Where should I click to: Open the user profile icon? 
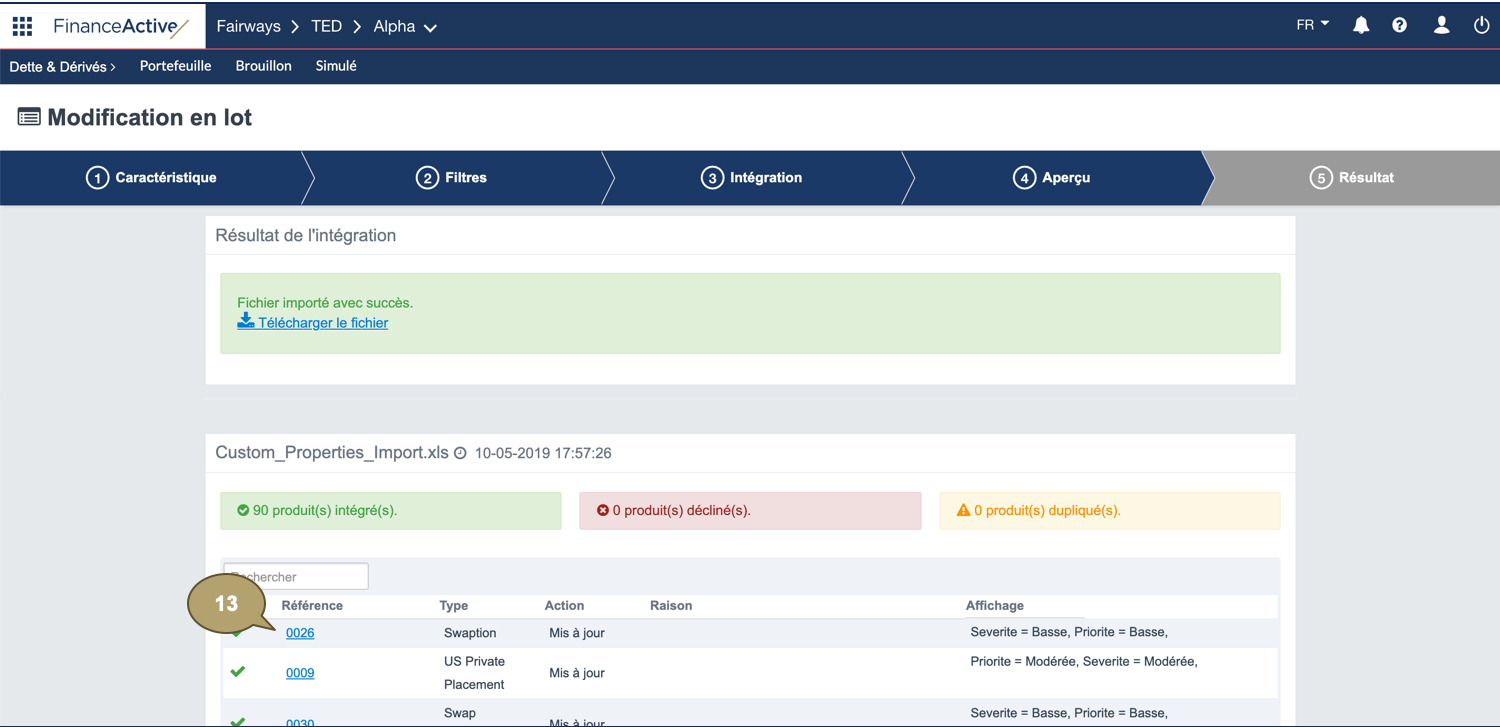tap(1441, 25)
